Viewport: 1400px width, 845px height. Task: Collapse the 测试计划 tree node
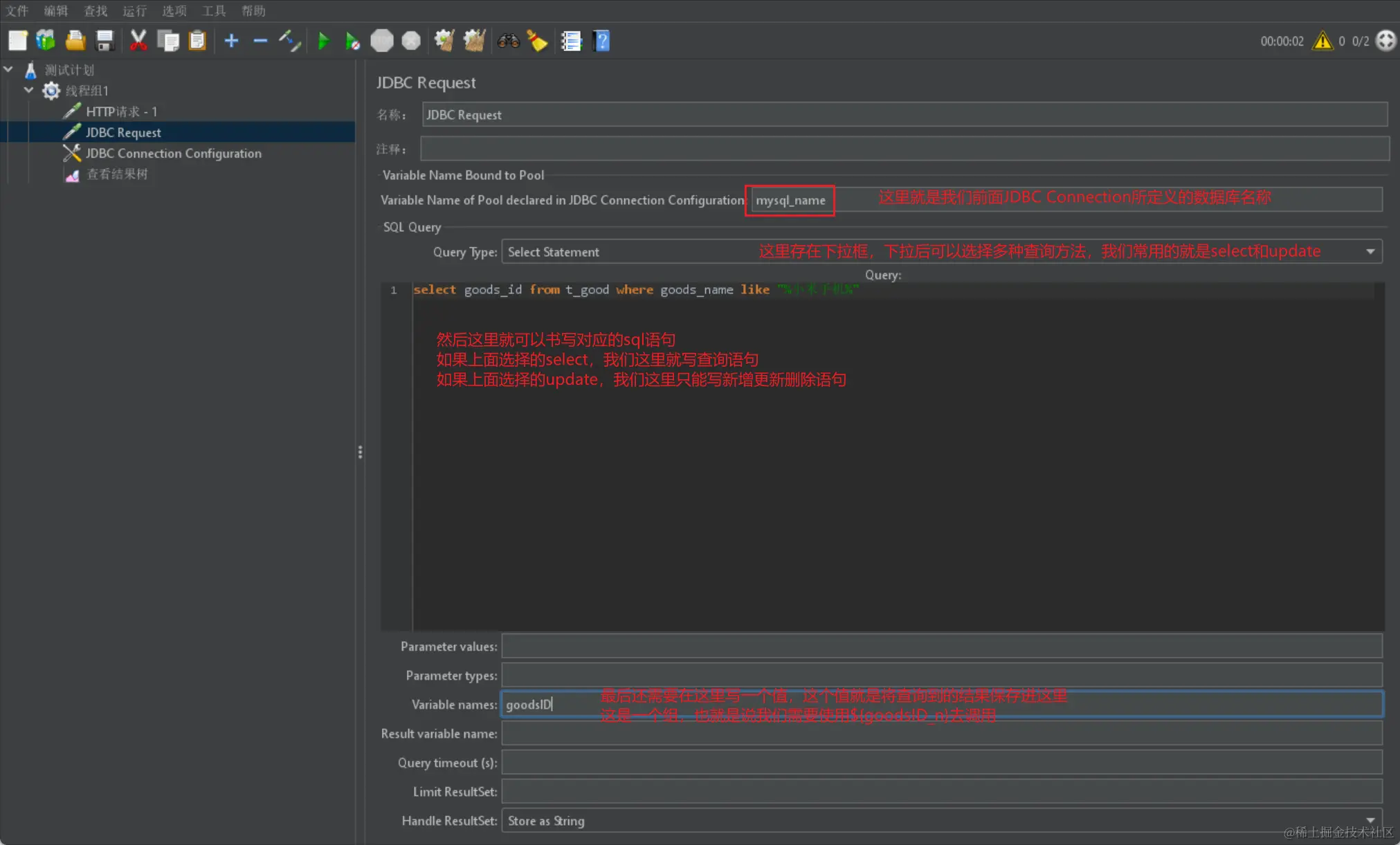coord(8,69)
